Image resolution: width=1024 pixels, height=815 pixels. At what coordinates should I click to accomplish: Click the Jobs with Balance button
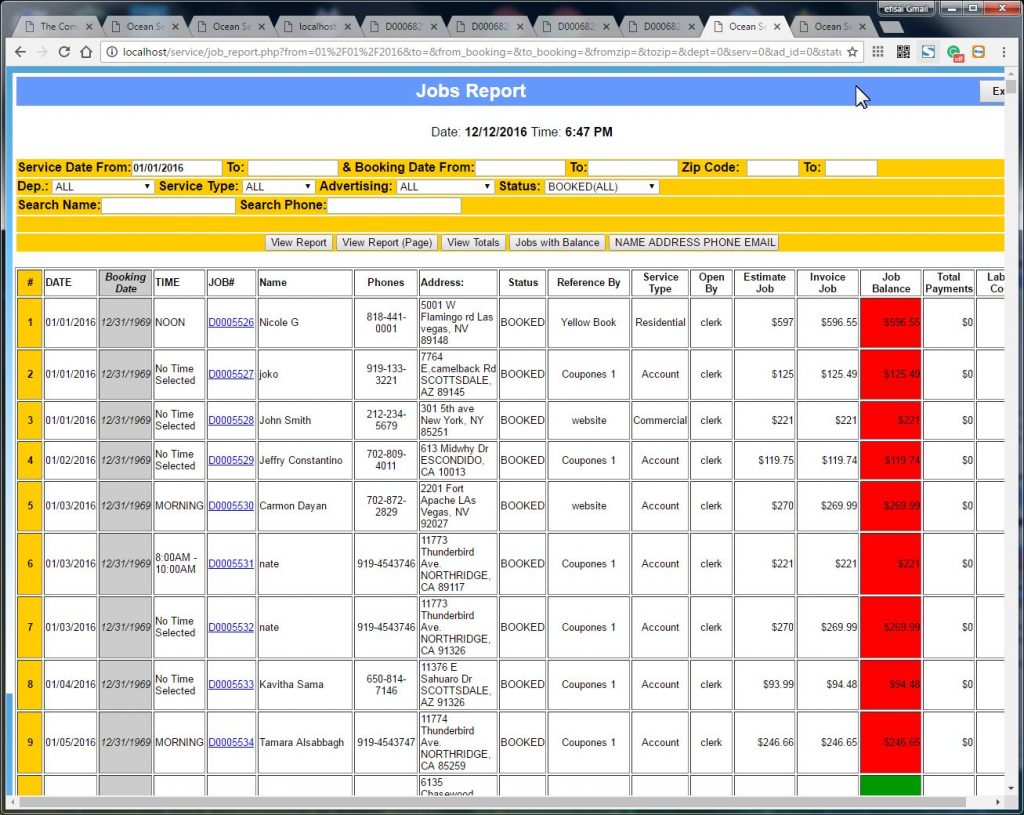pyautogui.click(x=557, y=243)
